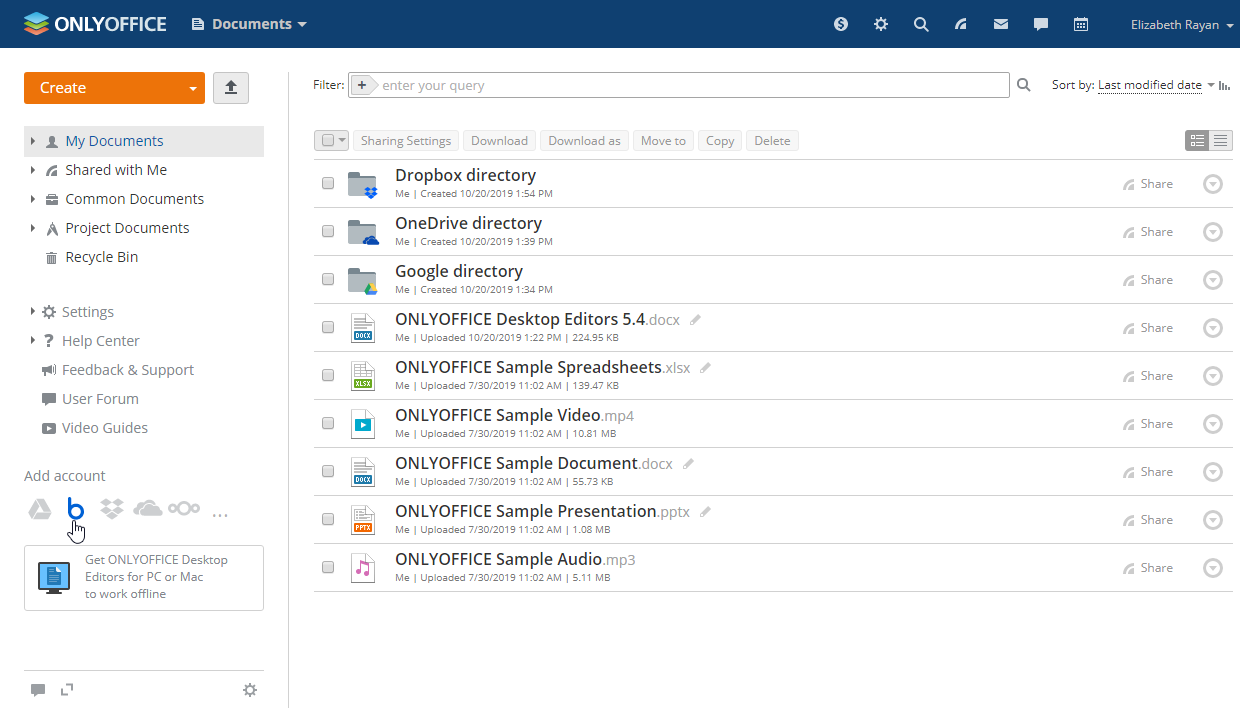Viewport: 1240px width, 708px height.
Task: Open portal settings gear in header
Action: coord(881,24)
